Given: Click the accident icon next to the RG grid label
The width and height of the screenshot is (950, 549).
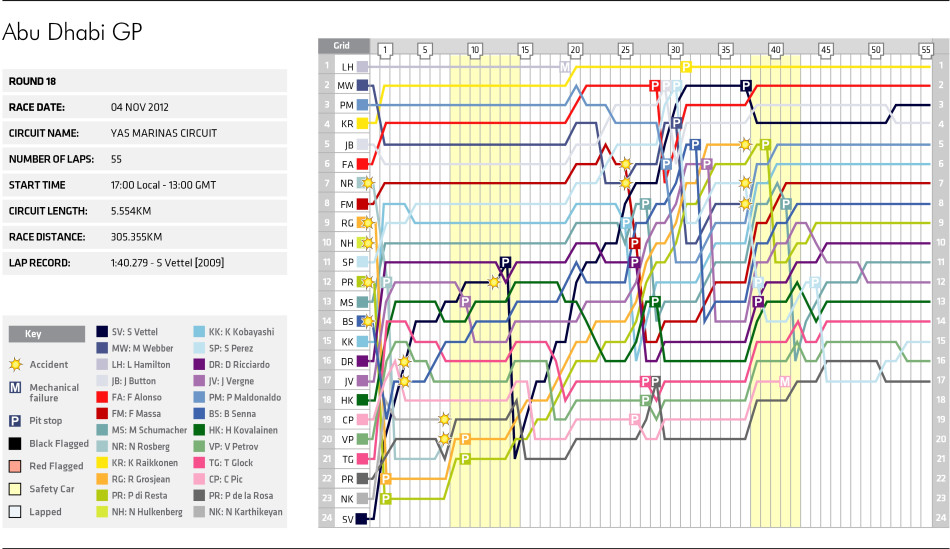Looking at the screenshot, I should point(368,223).
